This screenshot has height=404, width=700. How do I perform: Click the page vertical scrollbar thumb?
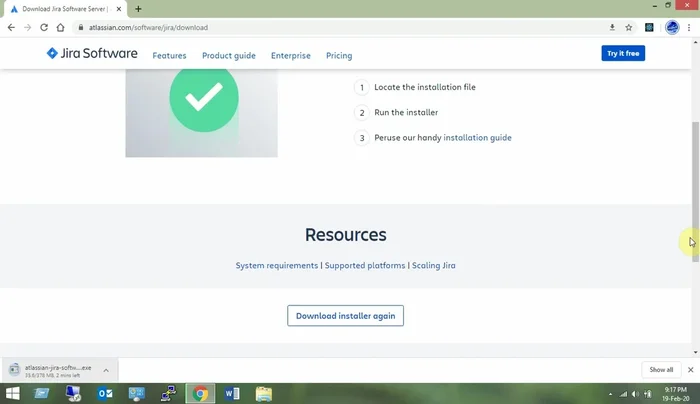click(696, 192)
